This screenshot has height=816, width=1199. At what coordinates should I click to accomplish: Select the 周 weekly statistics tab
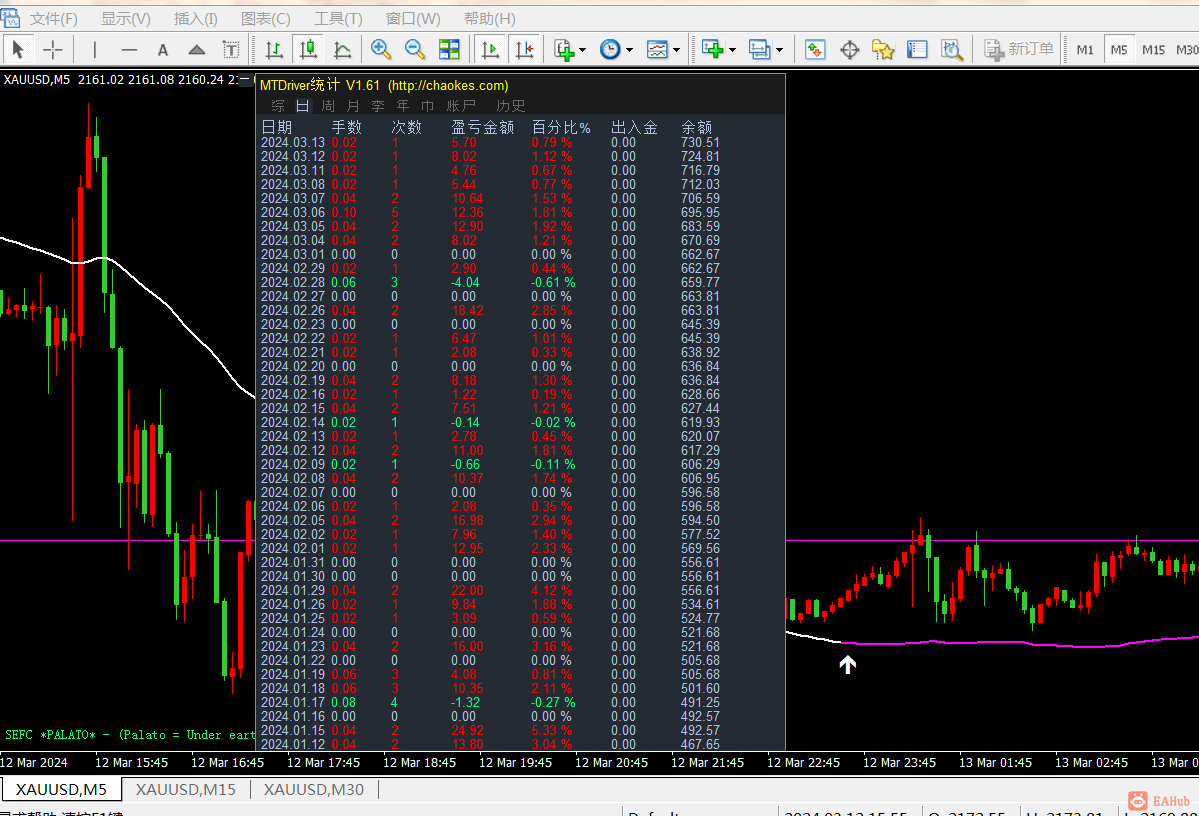click(x=328, y=106)
